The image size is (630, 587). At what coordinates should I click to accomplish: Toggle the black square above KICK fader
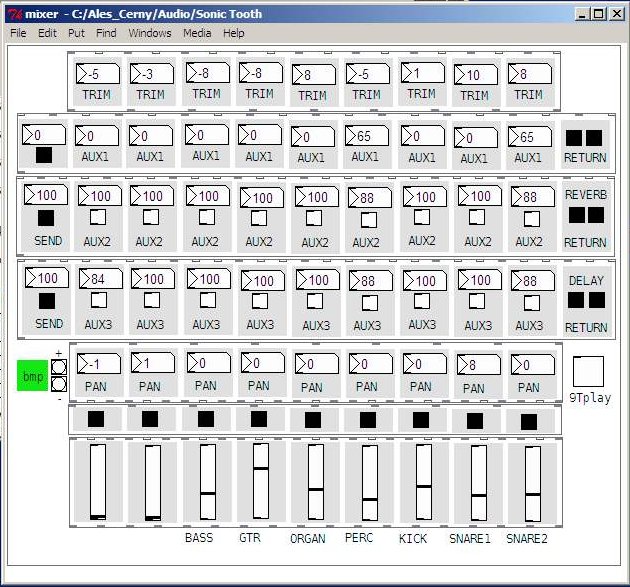coord(421,420)
